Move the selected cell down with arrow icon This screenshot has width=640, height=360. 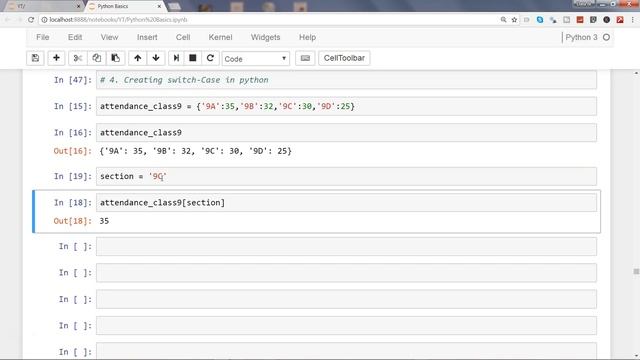coord(156,58)
